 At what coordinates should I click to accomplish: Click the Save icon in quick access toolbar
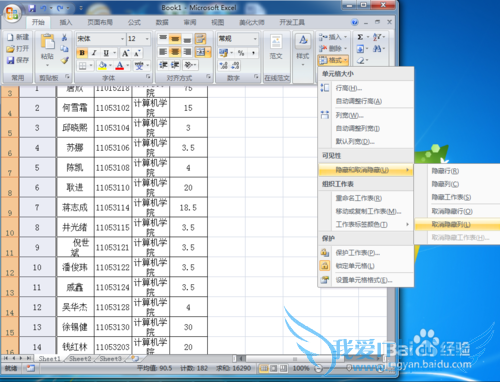[x=32, y=8]
